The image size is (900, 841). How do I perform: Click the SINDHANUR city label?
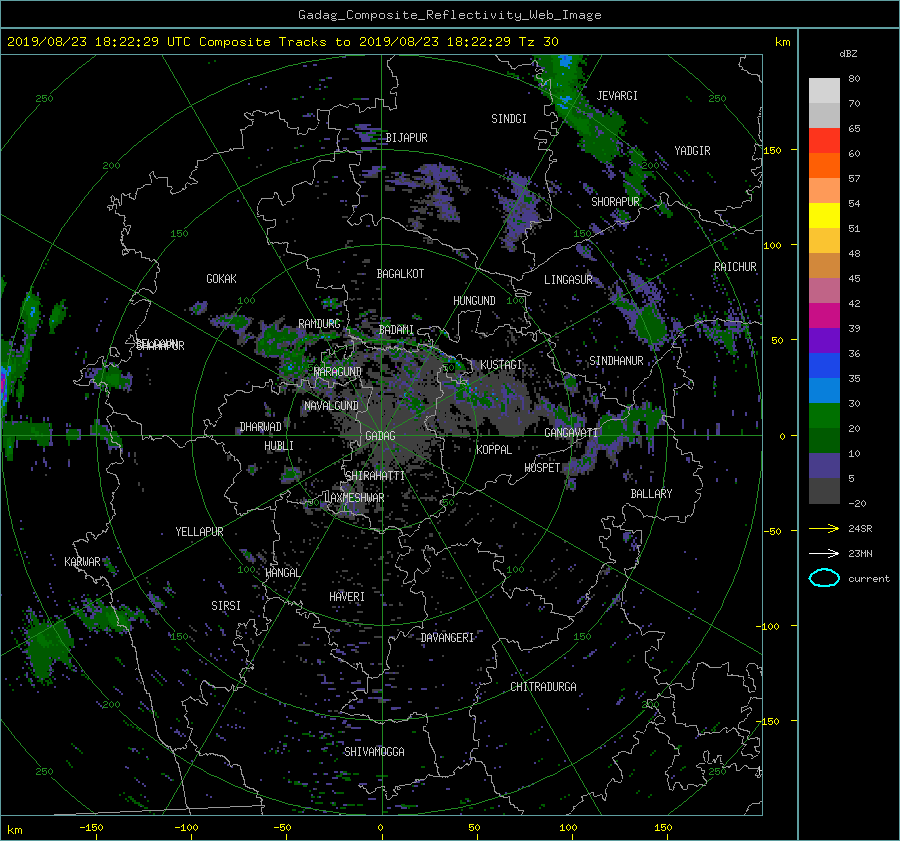(x=616, y=361)
